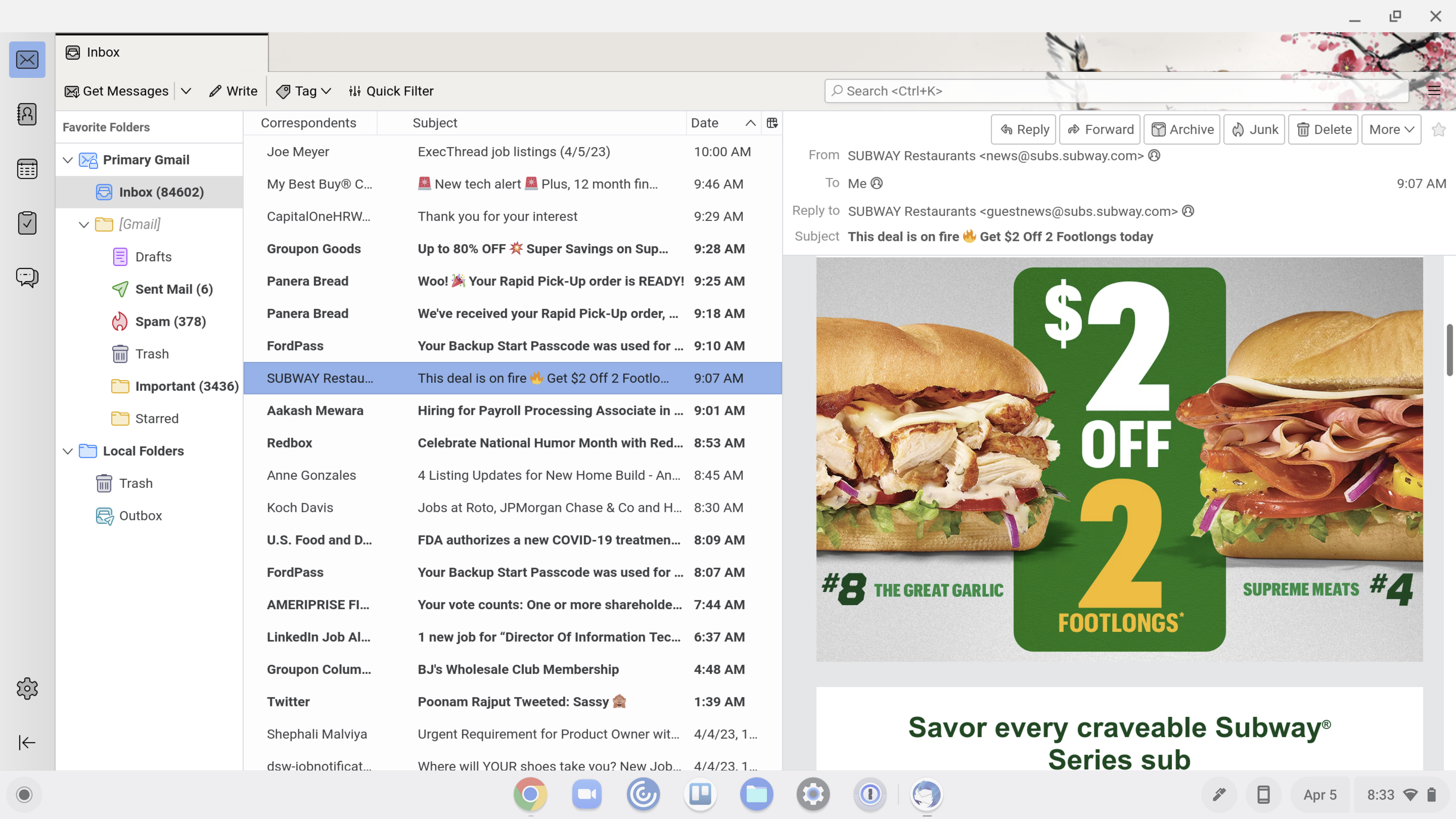This screenshot has width=1456, height=819.
Task: Collapse the Primary Gmail account
Action: [68, 160]
